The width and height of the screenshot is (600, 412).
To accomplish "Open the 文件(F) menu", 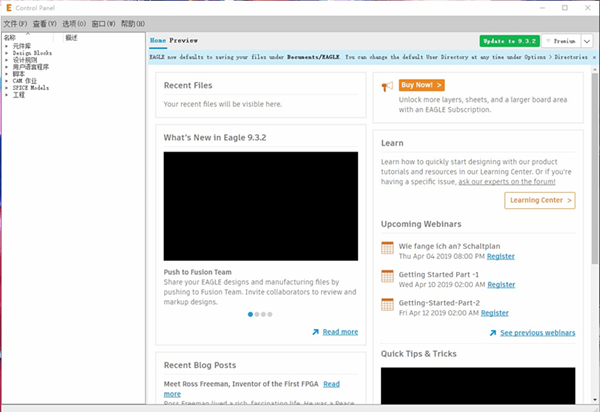I will [x=15, y=24].
